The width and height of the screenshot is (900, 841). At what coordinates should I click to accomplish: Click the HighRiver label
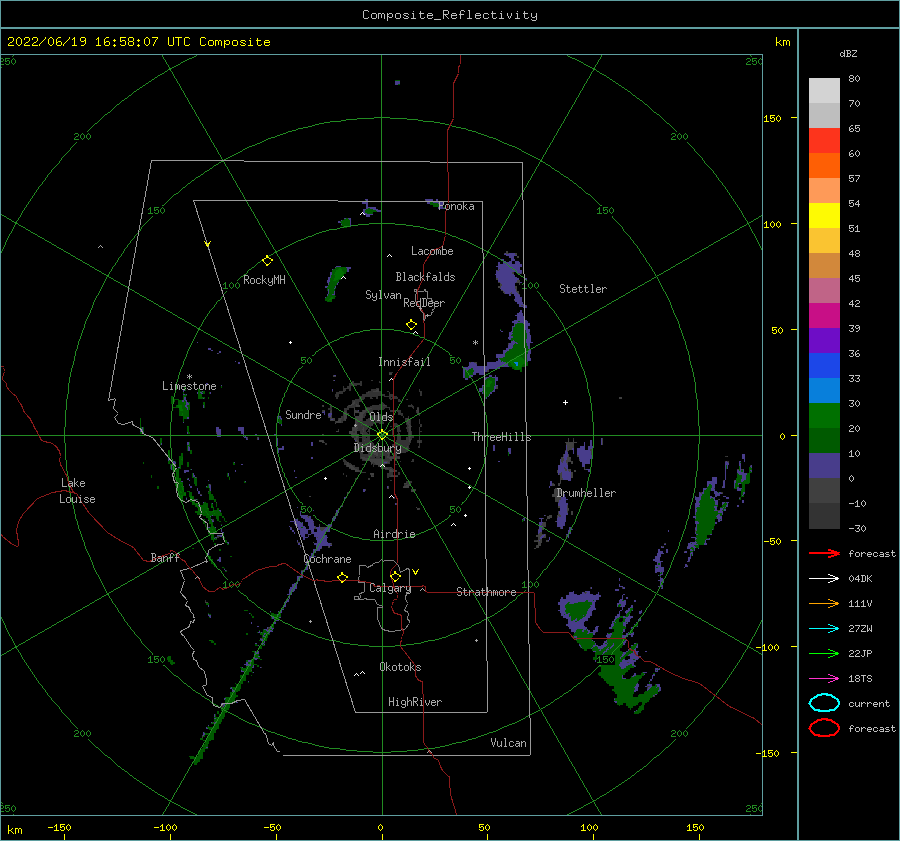[415, 702]
